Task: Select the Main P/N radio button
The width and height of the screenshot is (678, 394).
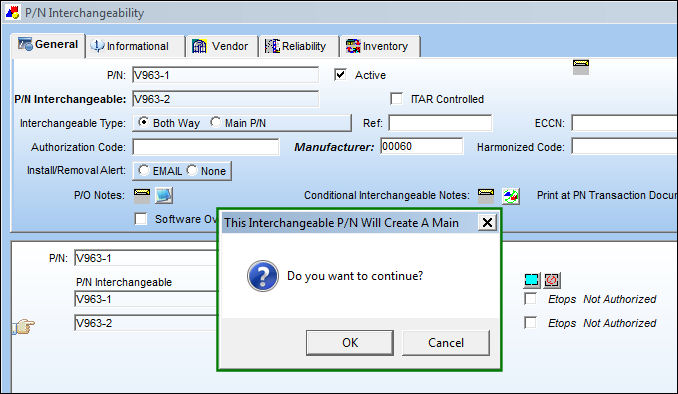Action: 215,122
